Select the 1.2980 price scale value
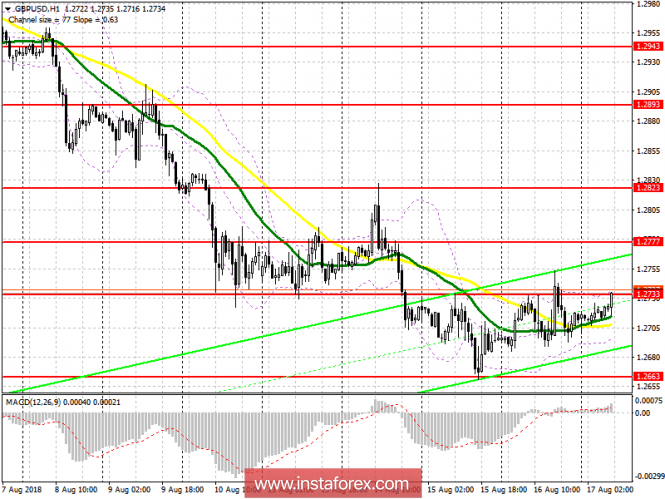The image size is (665, 499). pyautogui.click(x=648, y=4)
